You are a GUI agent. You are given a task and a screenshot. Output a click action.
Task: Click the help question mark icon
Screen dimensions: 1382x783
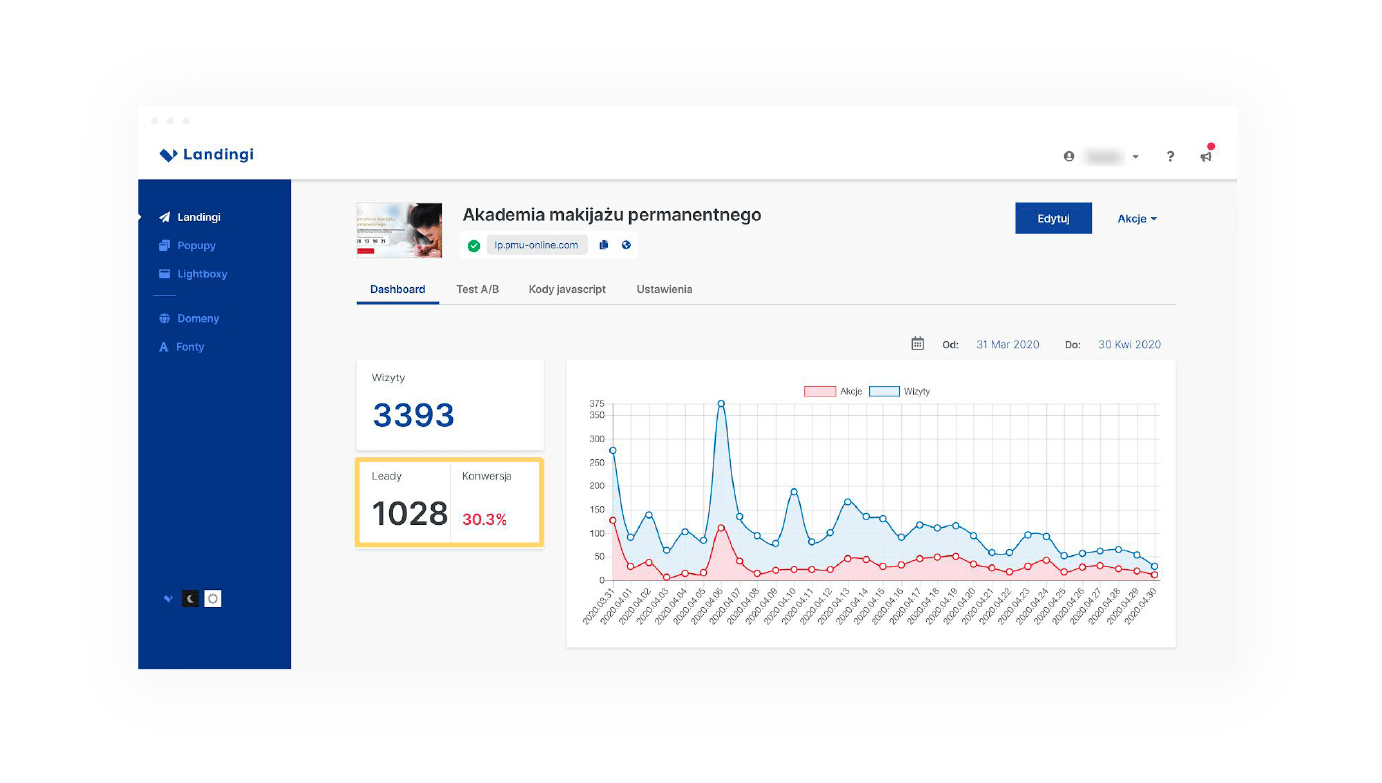[1170, 157]
